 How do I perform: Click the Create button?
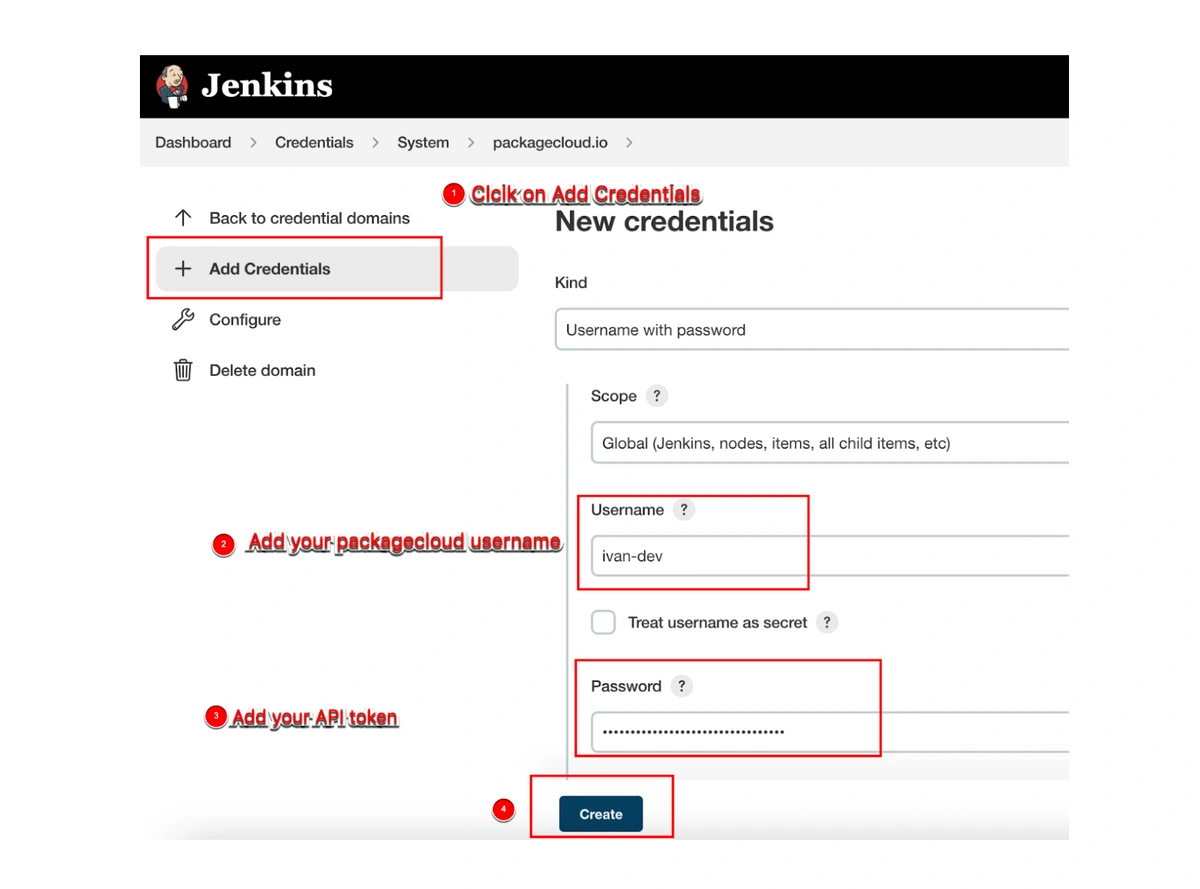pyautogui.click(x=601, y=814)
